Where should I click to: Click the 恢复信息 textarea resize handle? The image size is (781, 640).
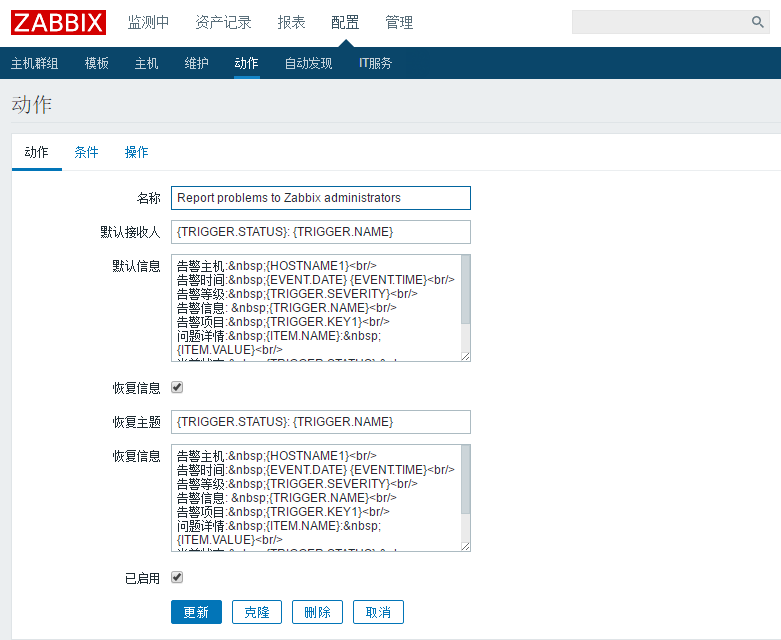pos(466,547)
